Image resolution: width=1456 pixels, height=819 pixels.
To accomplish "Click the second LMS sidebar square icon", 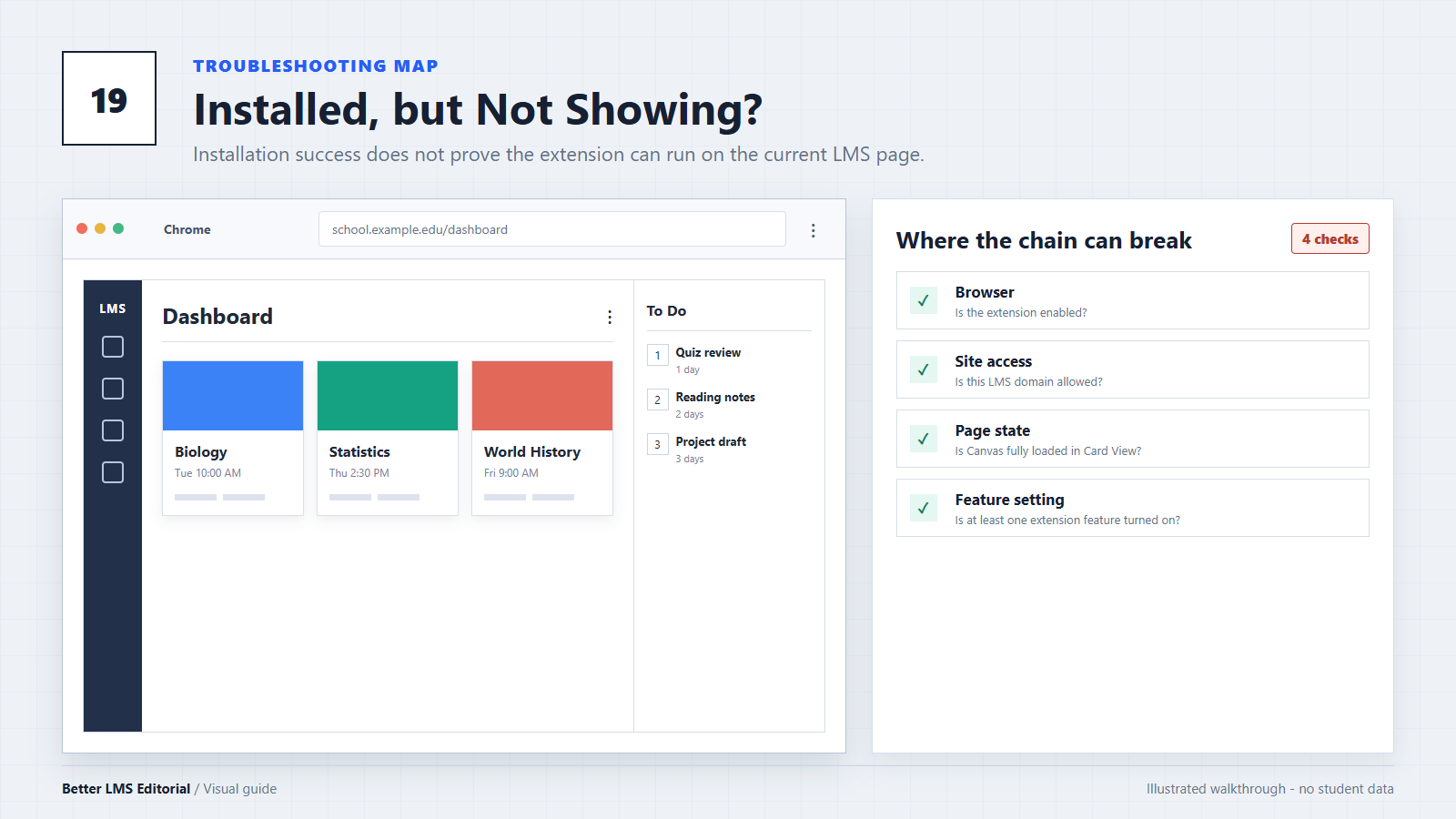I will click(113, 389).
